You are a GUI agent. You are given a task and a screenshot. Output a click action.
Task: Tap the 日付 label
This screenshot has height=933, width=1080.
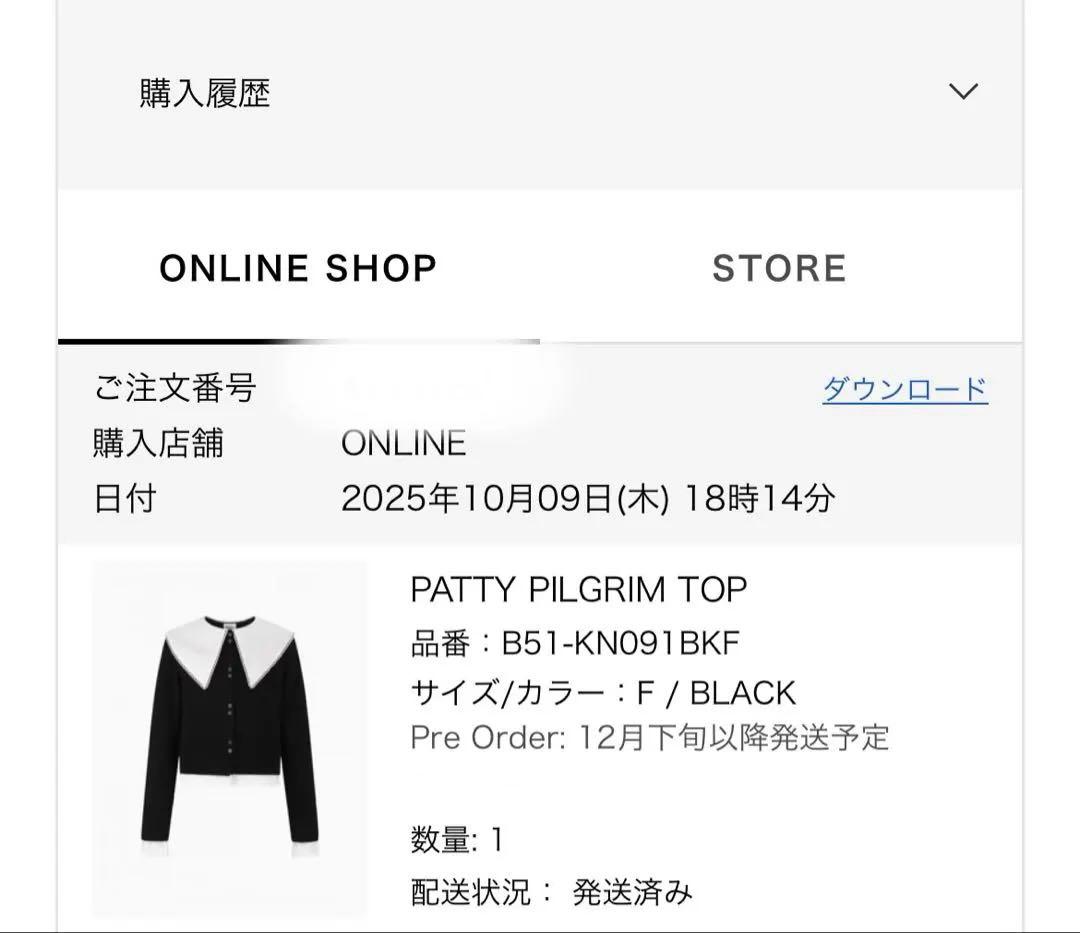(x=124, y=496)
